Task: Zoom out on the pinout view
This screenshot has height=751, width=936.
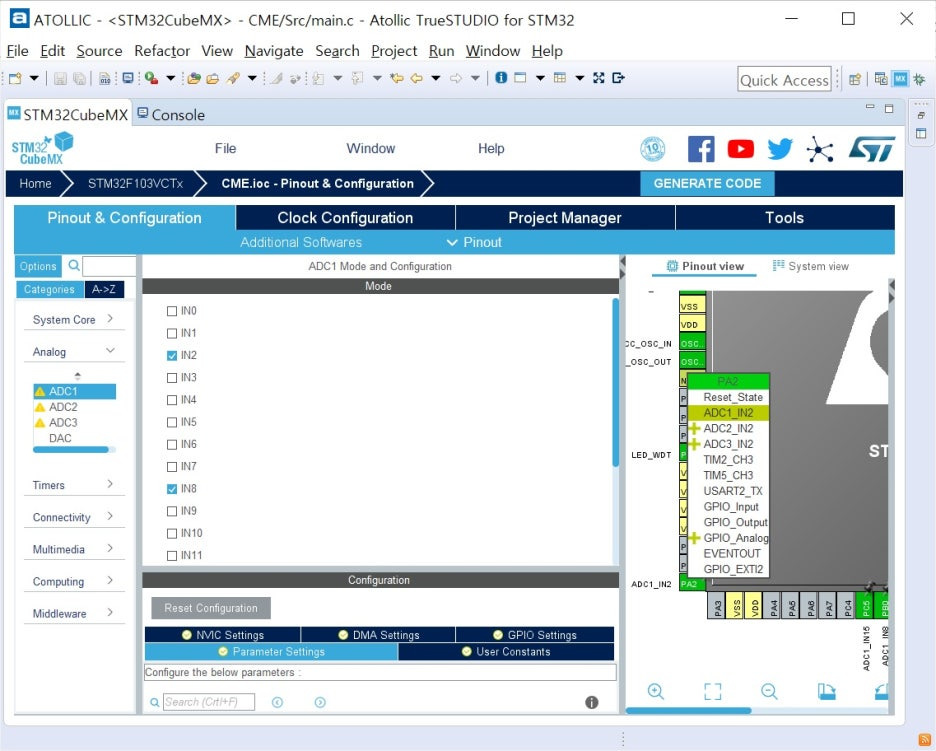Action: pos(769,691)
